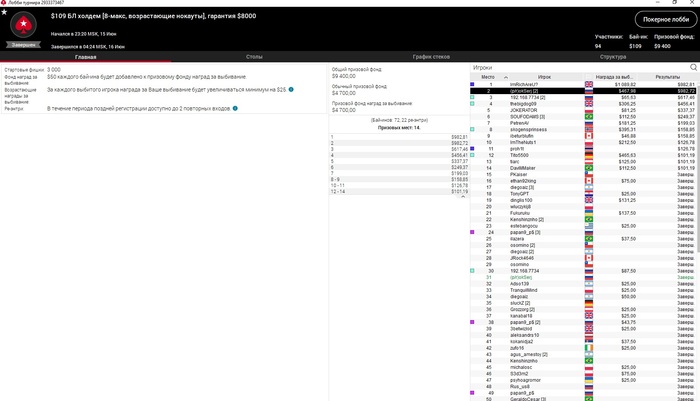Click Irish flag next to zufo16

[x=589, y=348]
